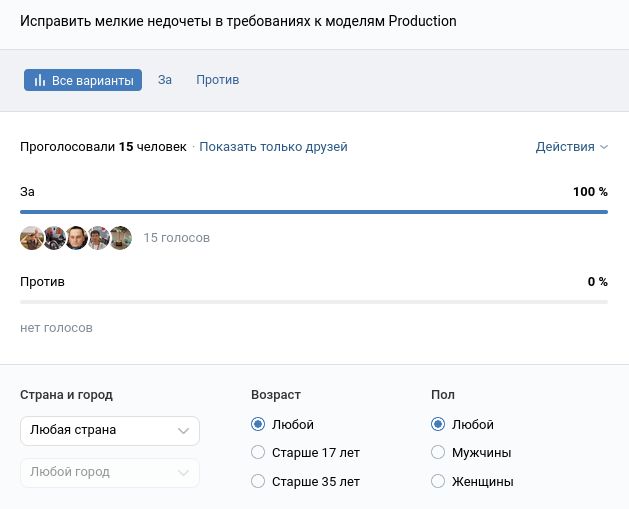The height and width of the screenshot is (509, 629).
Task: Choose «Мужчины» gender radio button
Action: click(x=438, y=453)
